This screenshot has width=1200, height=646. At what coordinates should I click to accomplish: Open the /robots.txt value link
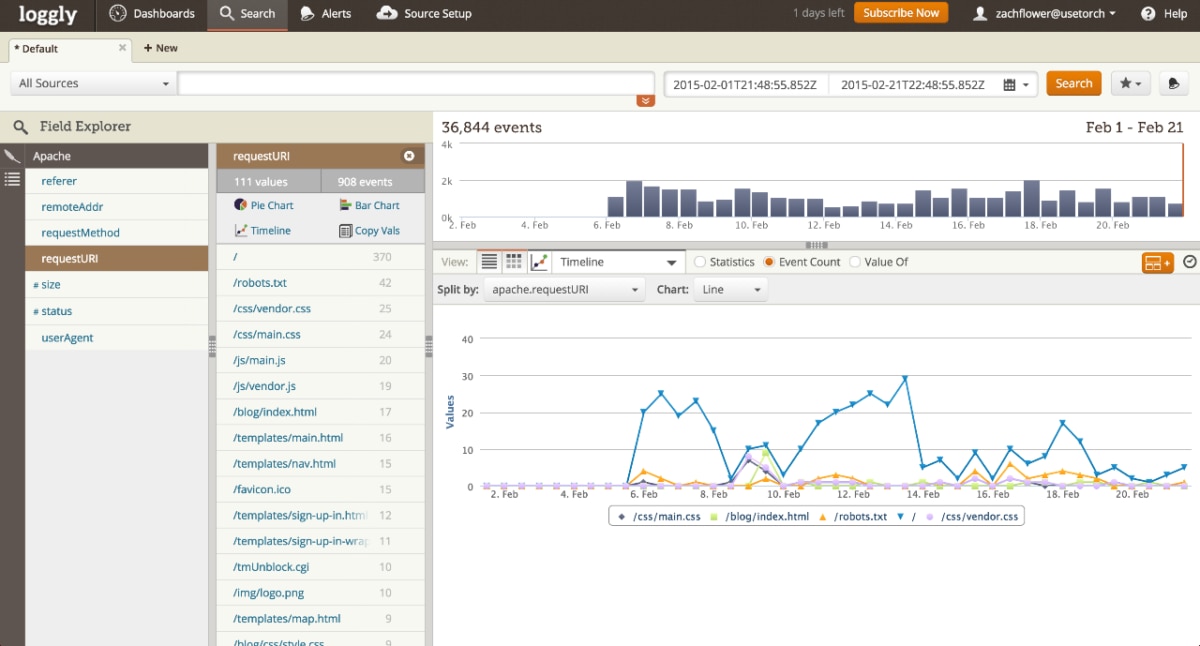[x=260, y=282]
